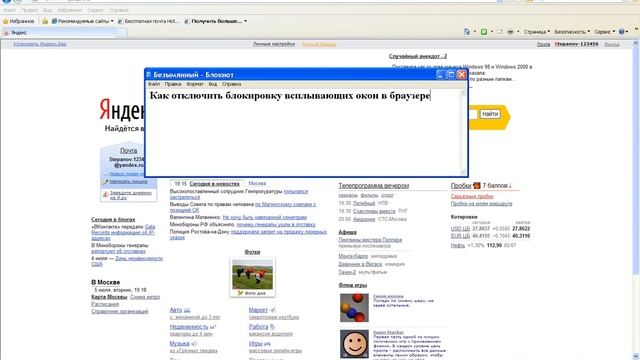
Task: Click the Карта Москвы link
Action: click(x=109, y=297)
